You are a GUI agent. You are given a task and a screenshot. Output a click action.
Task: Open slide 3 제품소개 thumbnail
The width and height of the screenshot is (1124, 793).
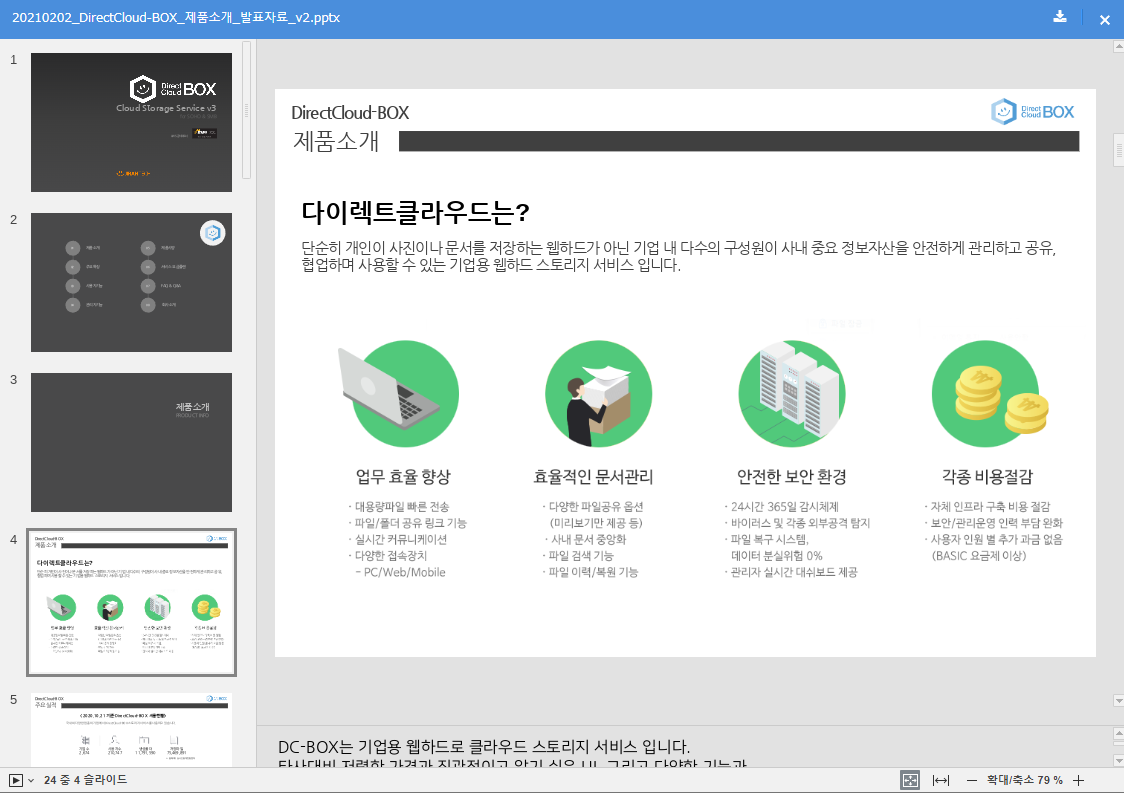(131, 442)
